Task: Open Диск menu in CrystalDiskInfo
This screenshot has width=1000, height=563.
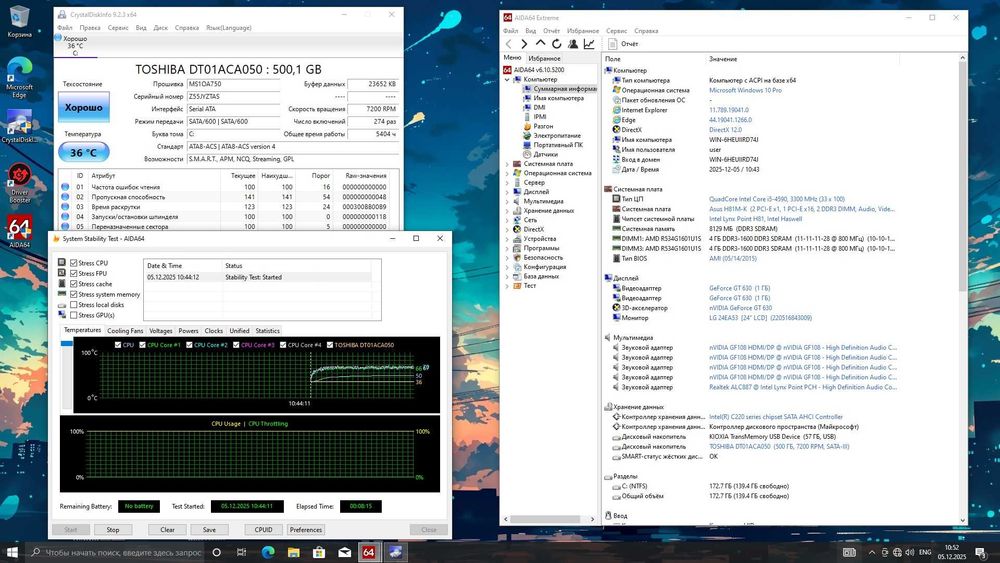Action: tap(161, 28)
